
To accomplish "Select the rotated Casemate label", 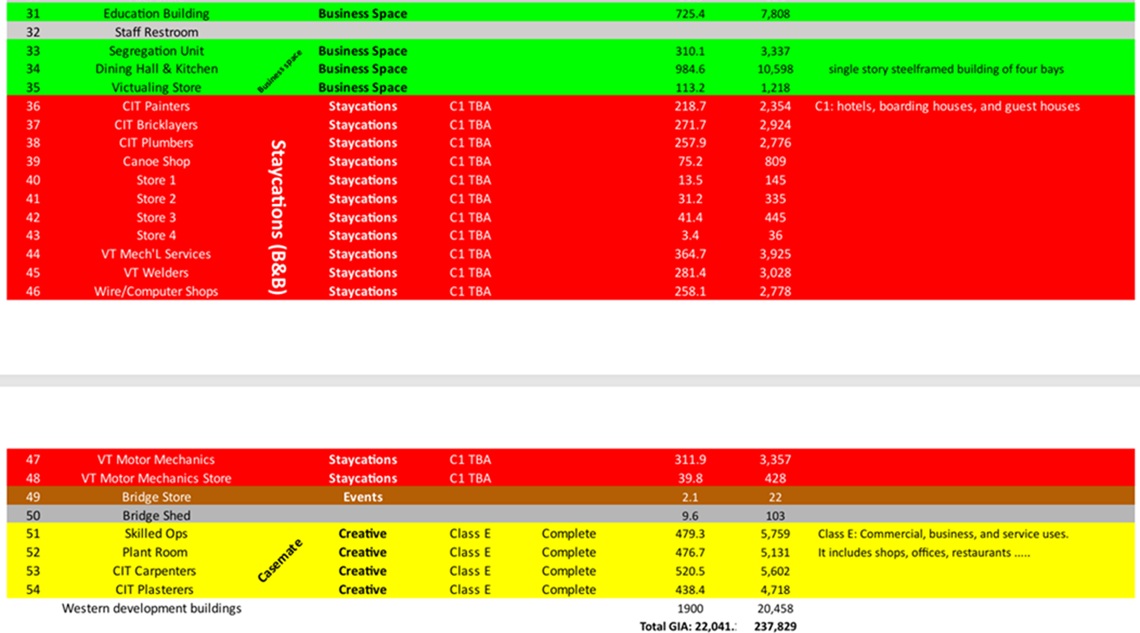I will tap(279, 561).
